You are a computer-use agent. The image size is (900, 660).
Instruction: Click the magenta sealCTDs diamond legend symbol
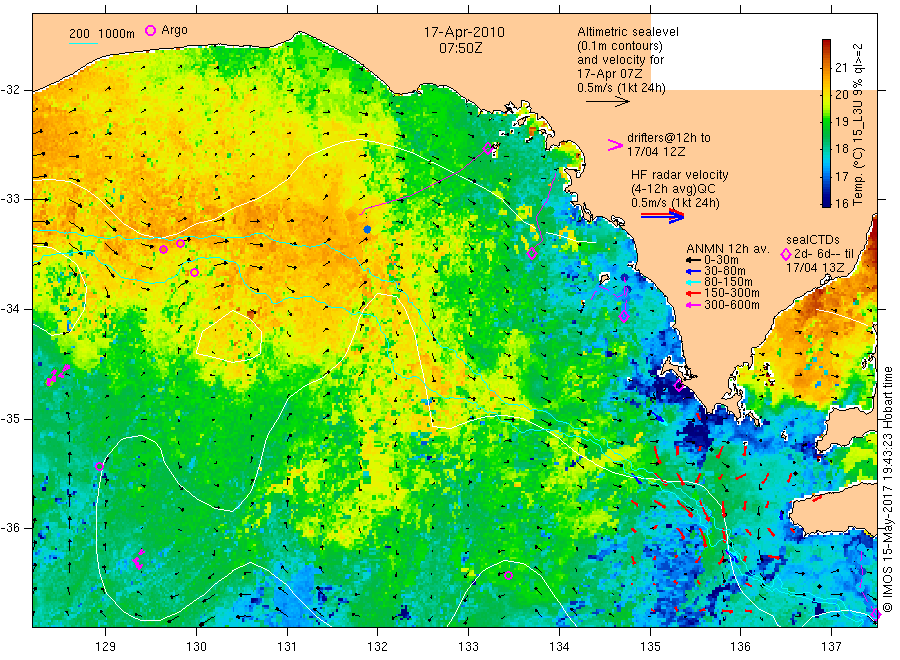click(x=786, y=254)
